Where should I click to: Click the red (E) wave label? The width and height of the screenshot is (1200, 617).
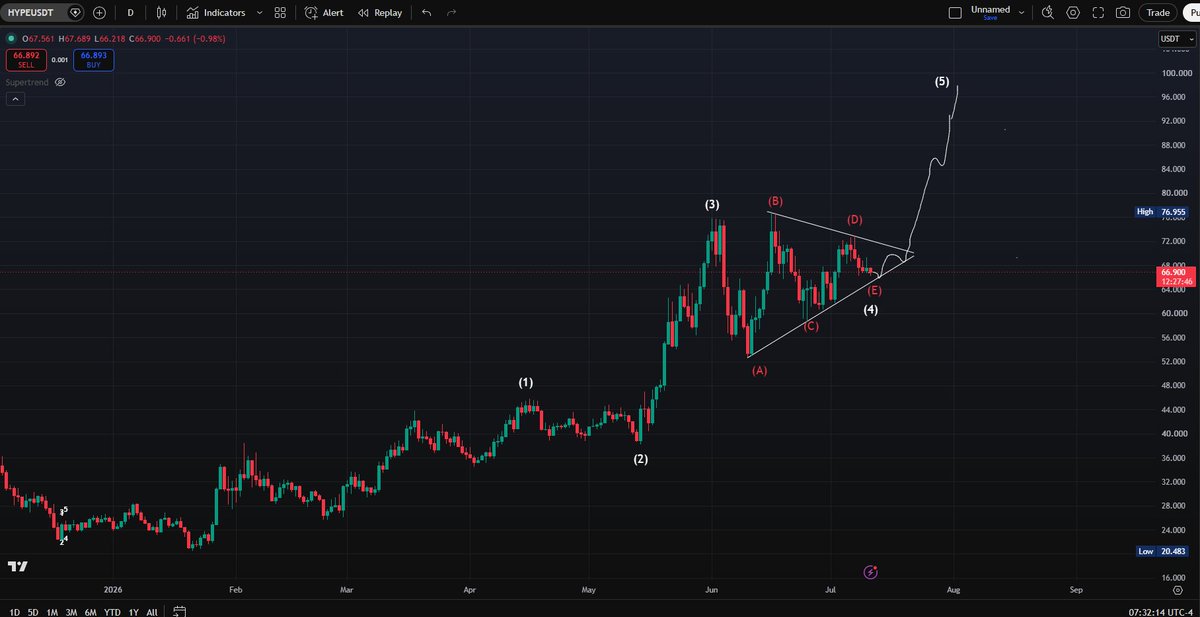point(875,290)
